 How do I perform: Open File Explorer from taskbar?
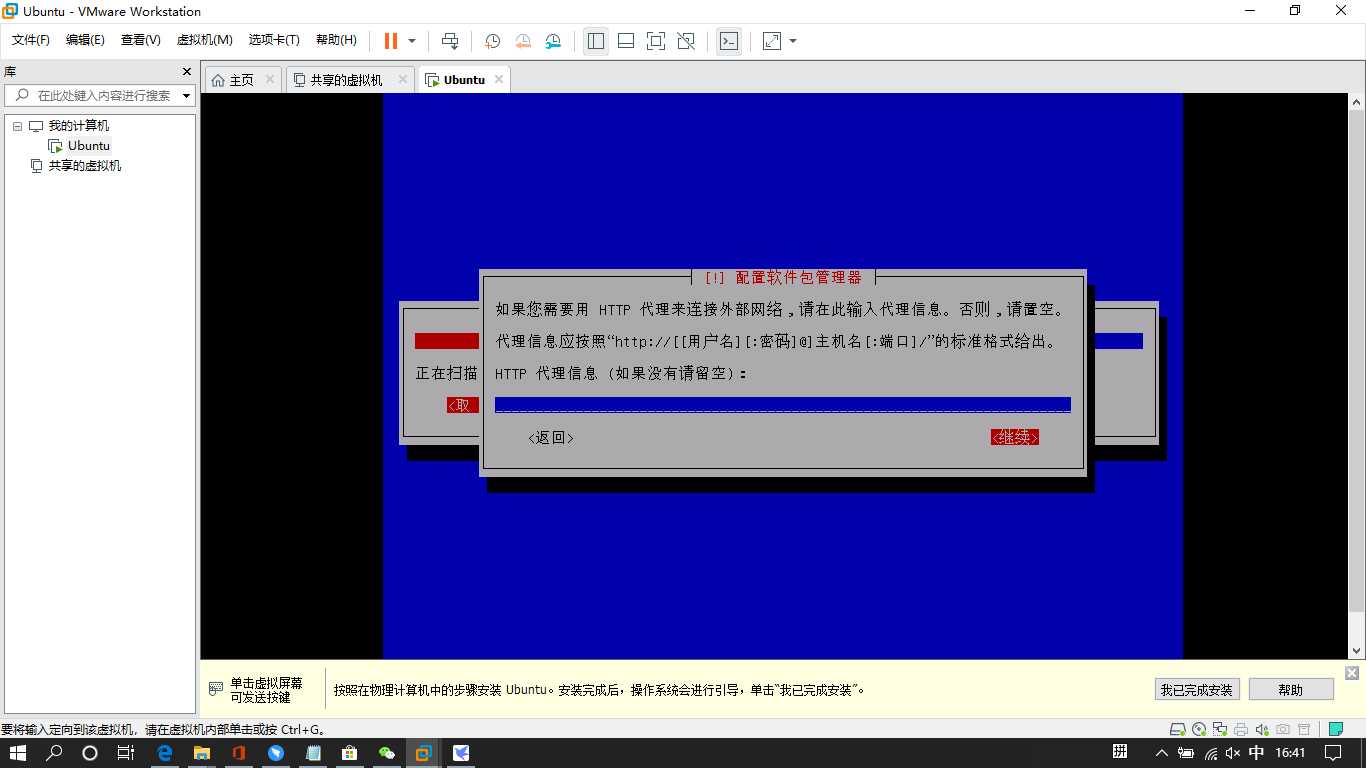202,753
